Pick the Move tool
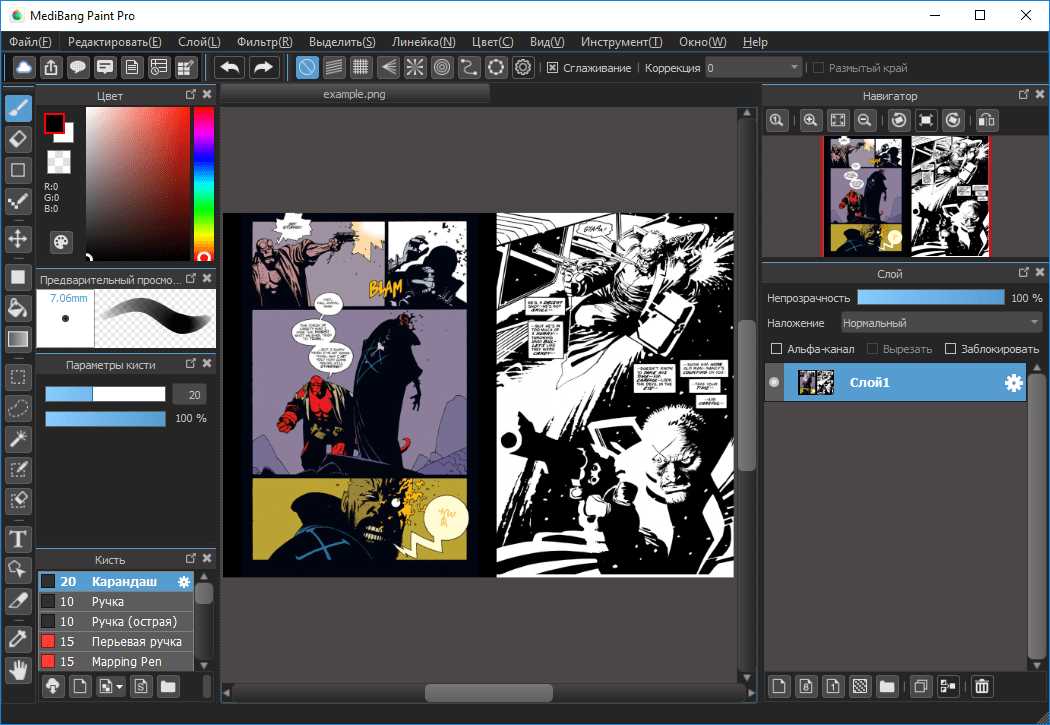Screen dimensions: 1050x725 click(x=18, y=238)
